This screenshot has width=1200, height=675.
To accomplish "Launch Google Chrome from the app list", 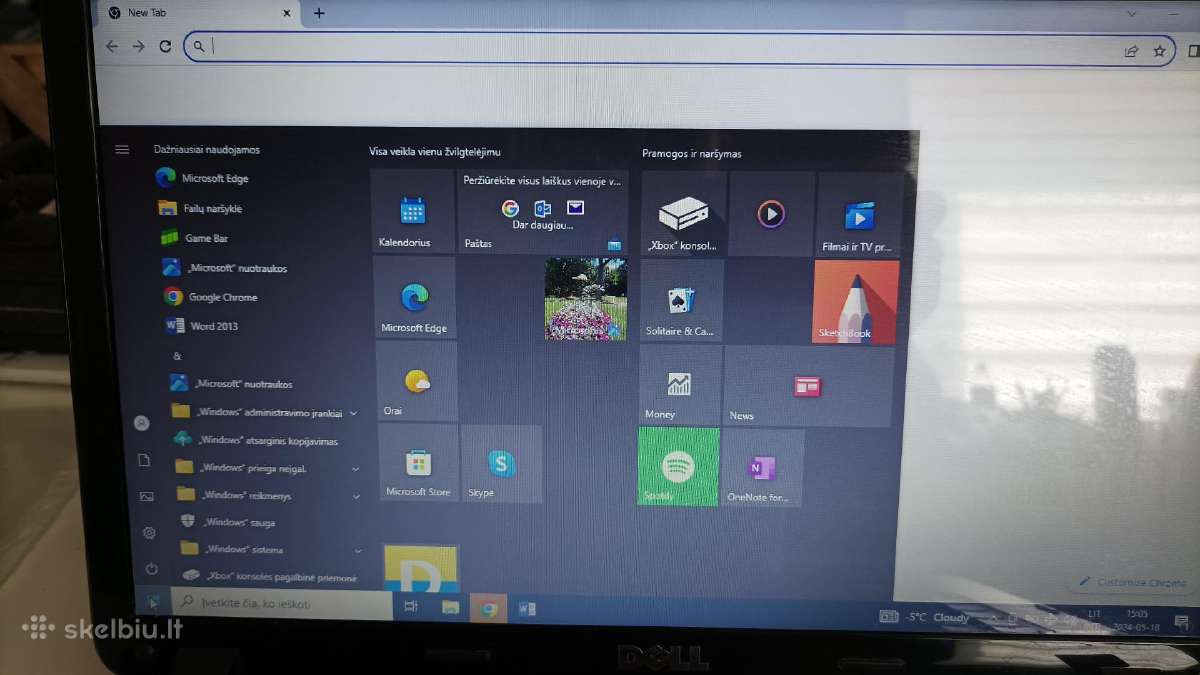I will [x=212, y=297].
